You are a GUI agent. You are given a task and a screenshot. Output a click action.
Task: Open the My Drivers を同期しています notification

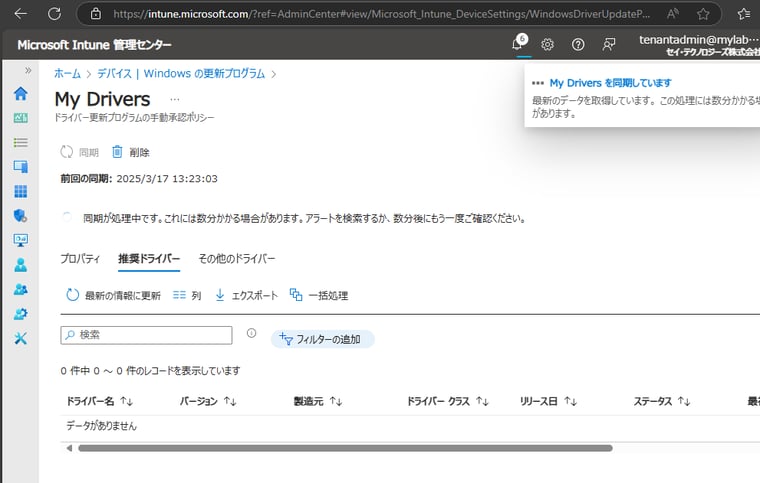[610, 83]
